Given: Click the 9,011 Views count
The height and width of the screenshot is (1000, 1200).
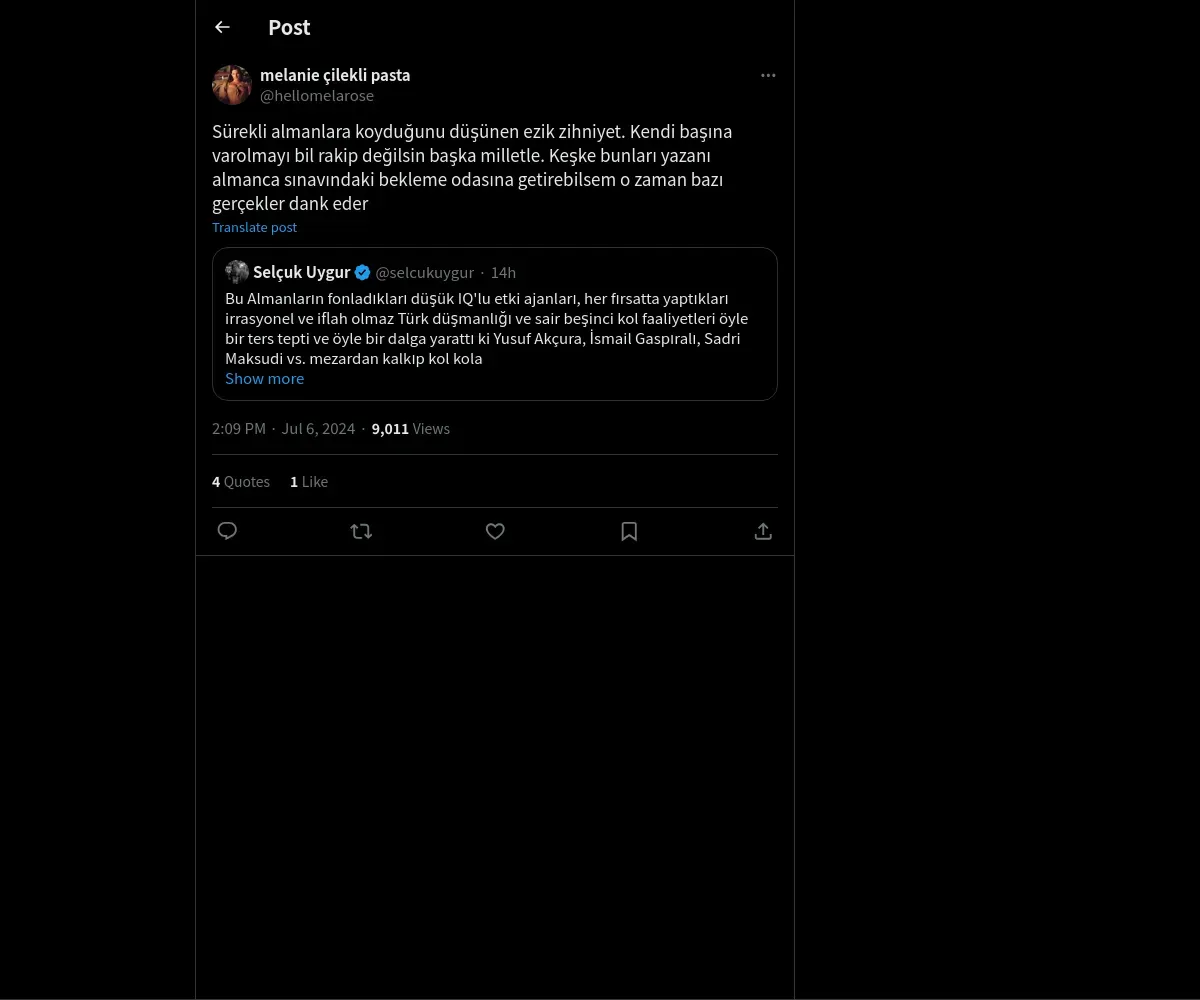Looking at the screenshot, I should (411, 428).
